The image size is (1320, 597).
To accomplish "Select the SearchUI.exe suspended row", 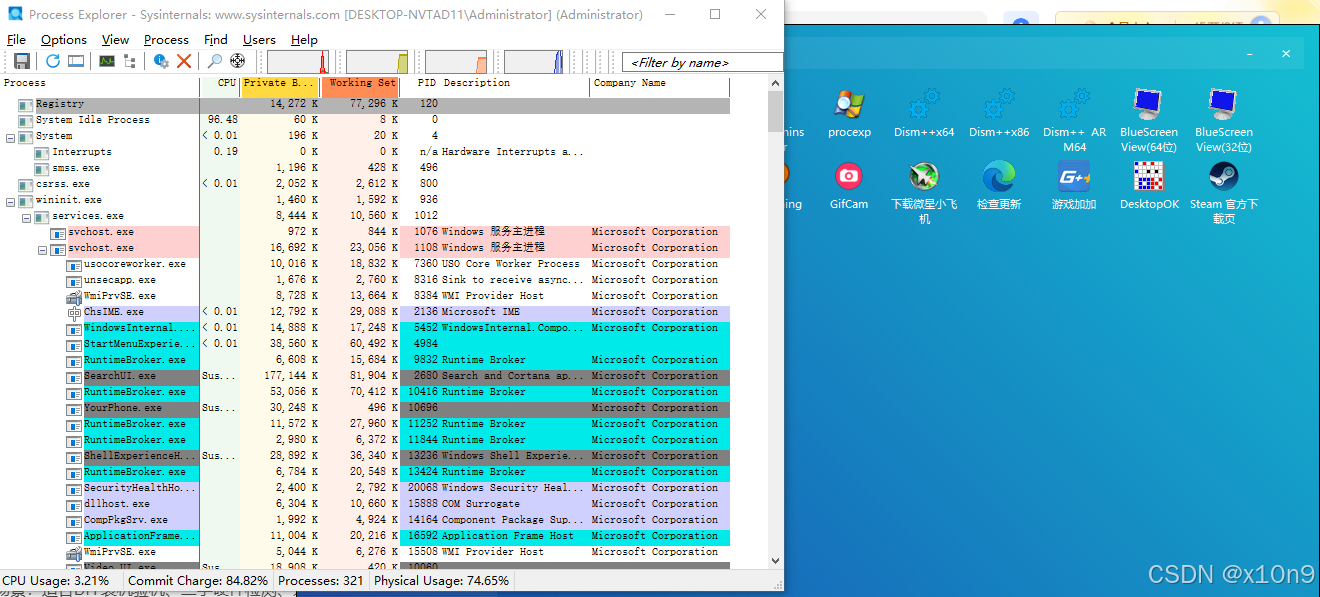I will click(x=365, y=376).
